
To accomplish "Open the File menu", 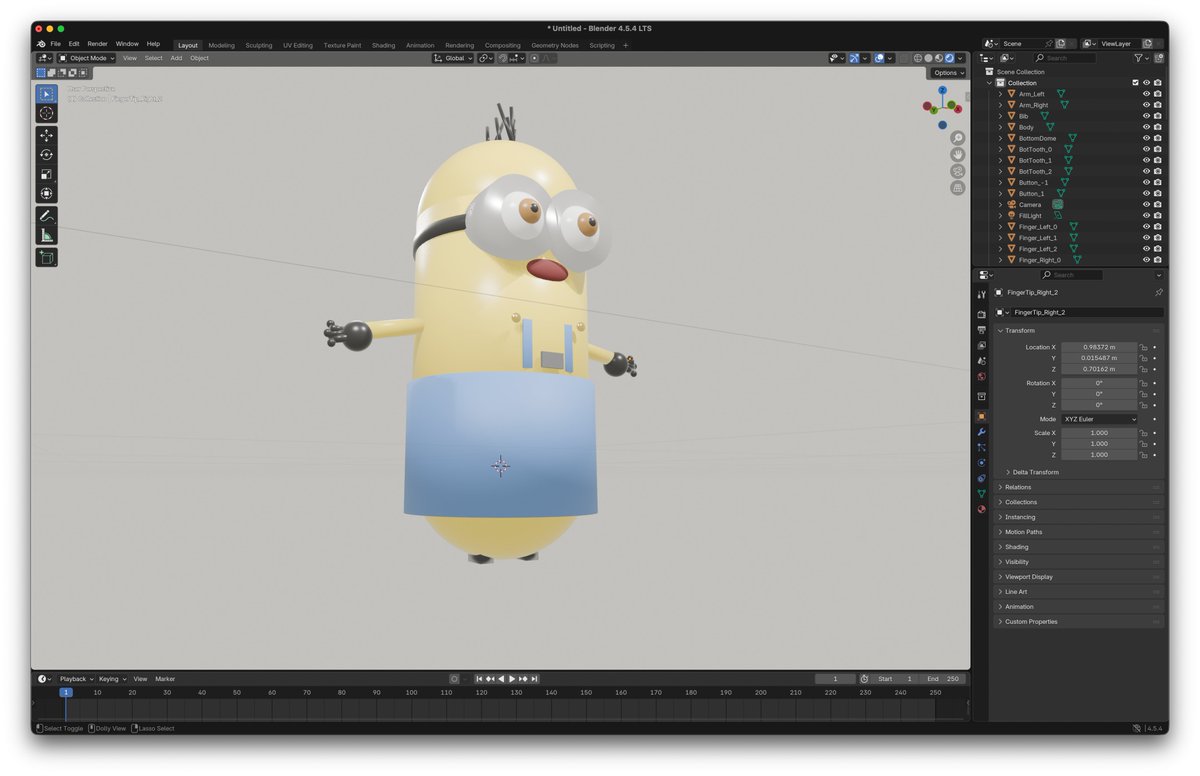I will (55, 44).
